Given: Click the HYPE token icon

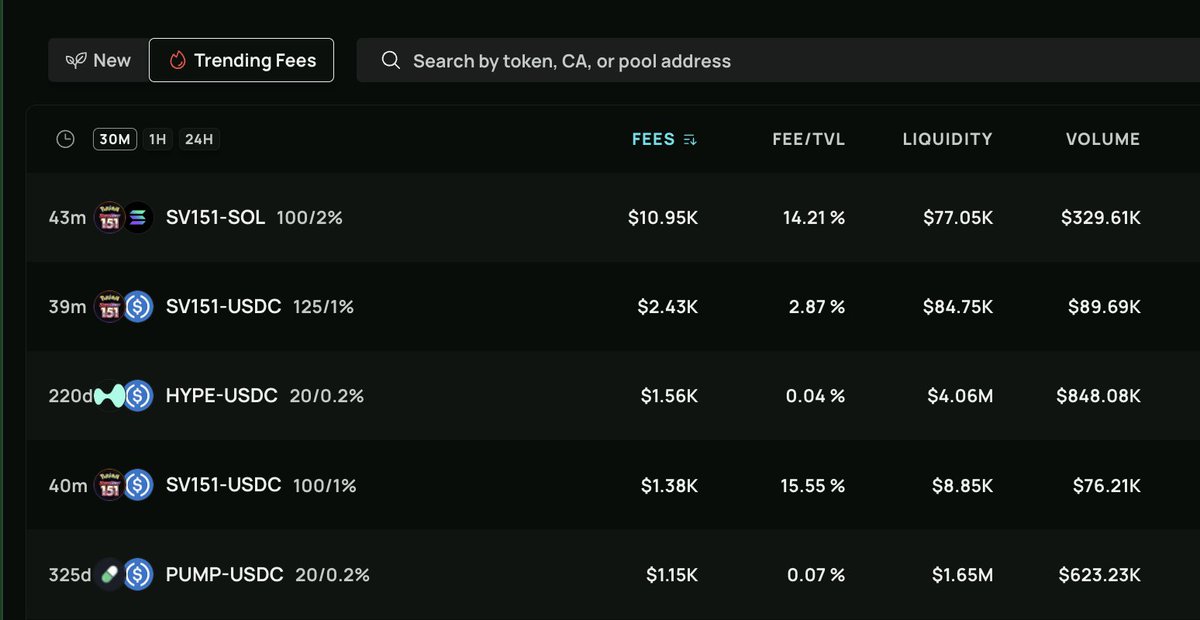Looking at the screenshot, I should pos(109,396).
